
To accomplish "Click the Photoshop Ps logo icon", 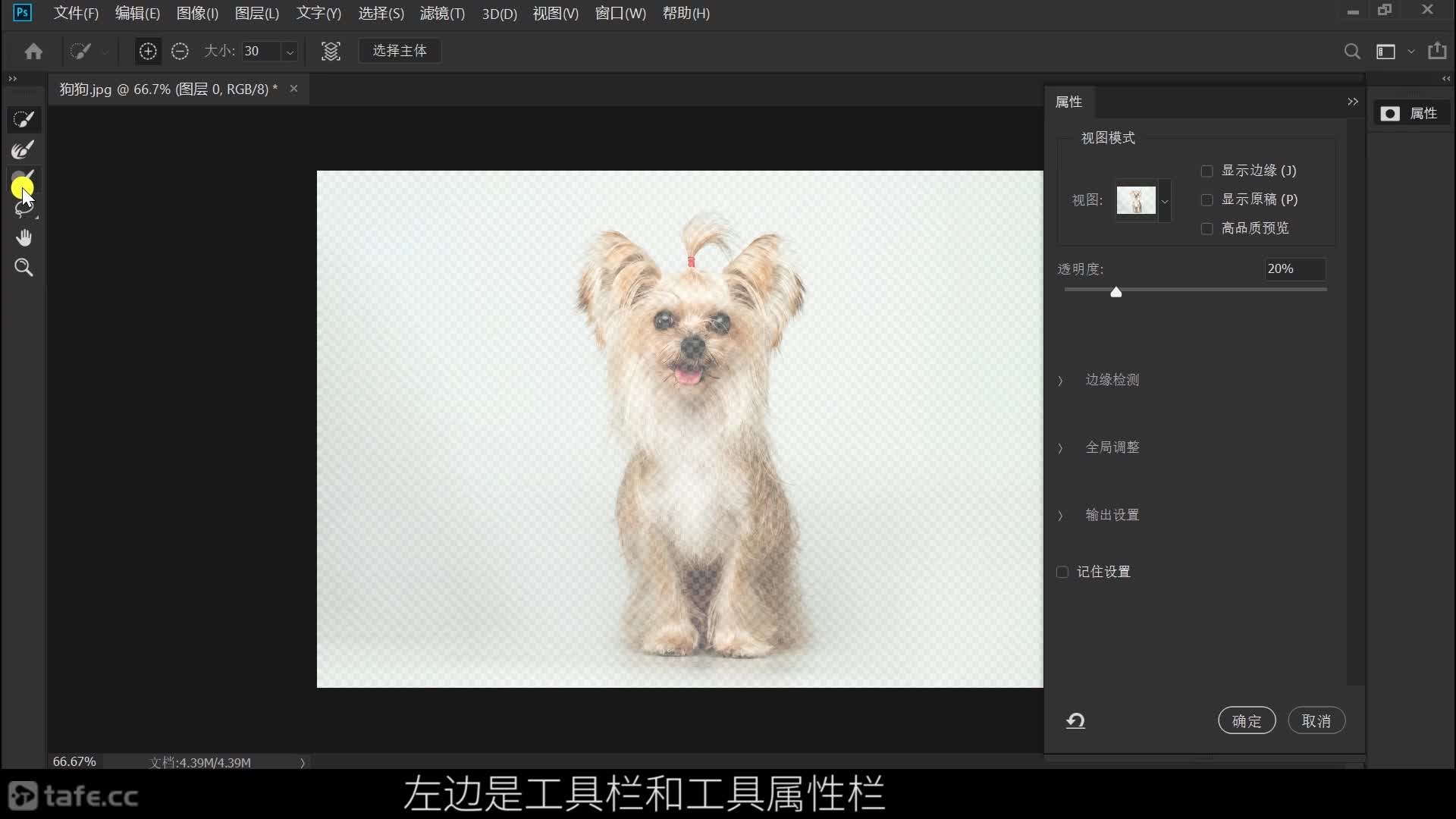I will [x=23, y=12].
